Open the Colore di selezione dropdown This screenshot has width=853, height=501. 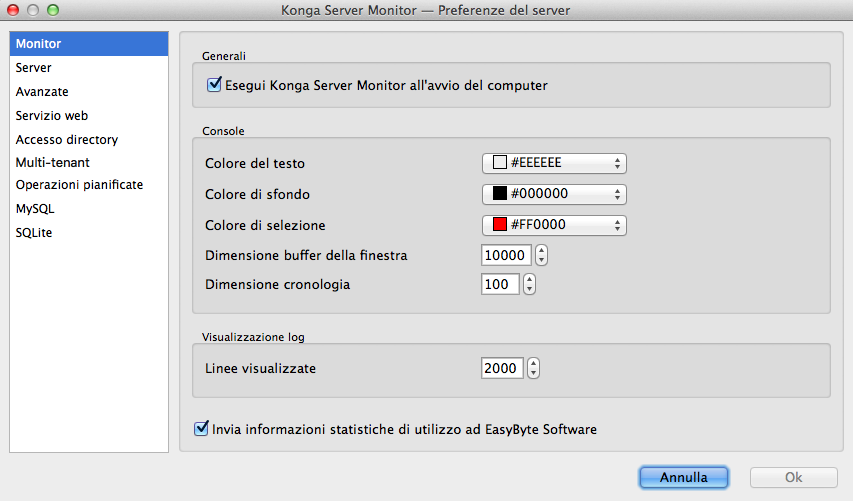(554, 224)
